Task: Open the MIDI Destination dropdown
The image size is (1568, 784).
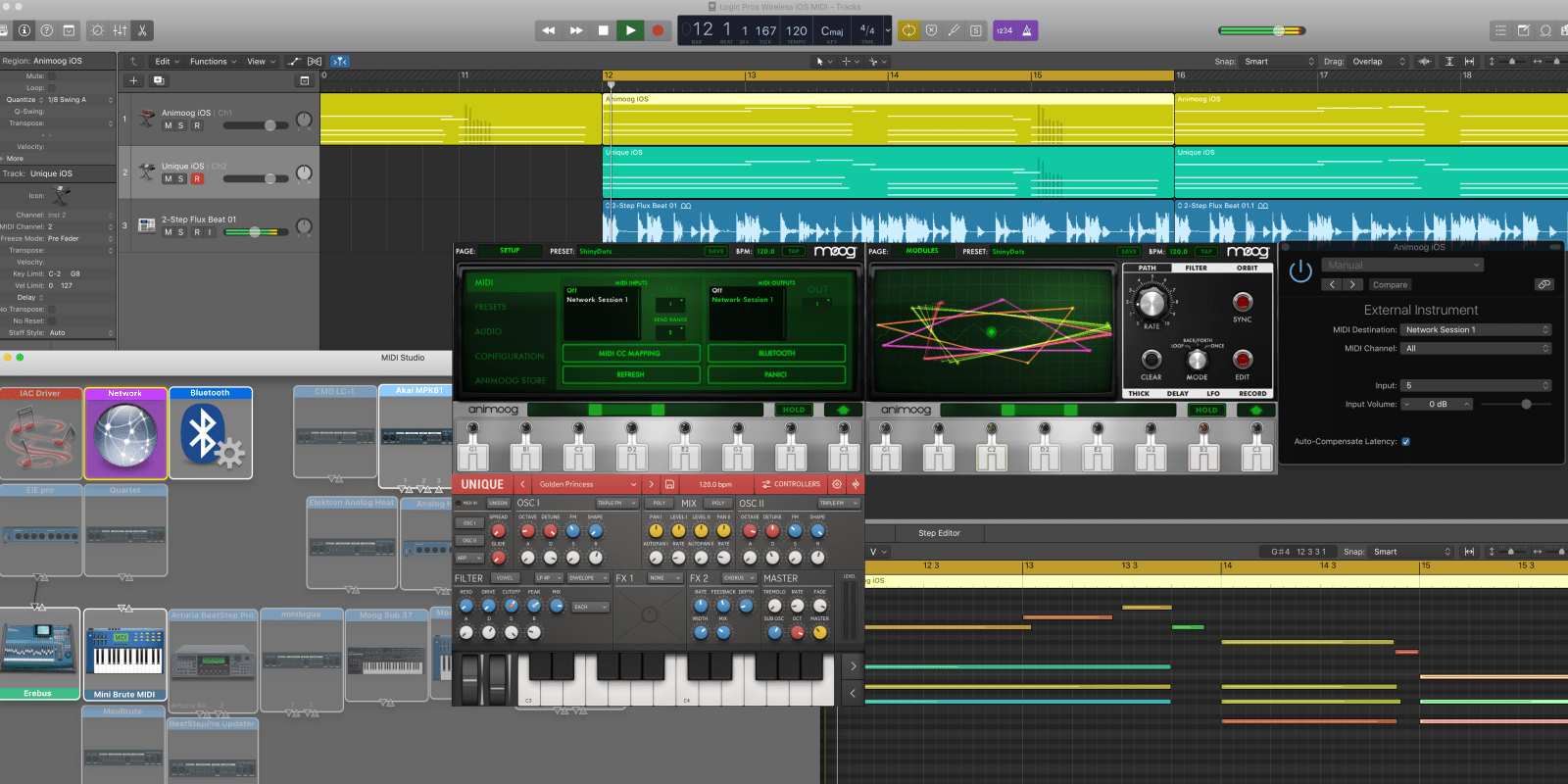Action: pyautogui.click(x=1476, y=329)
